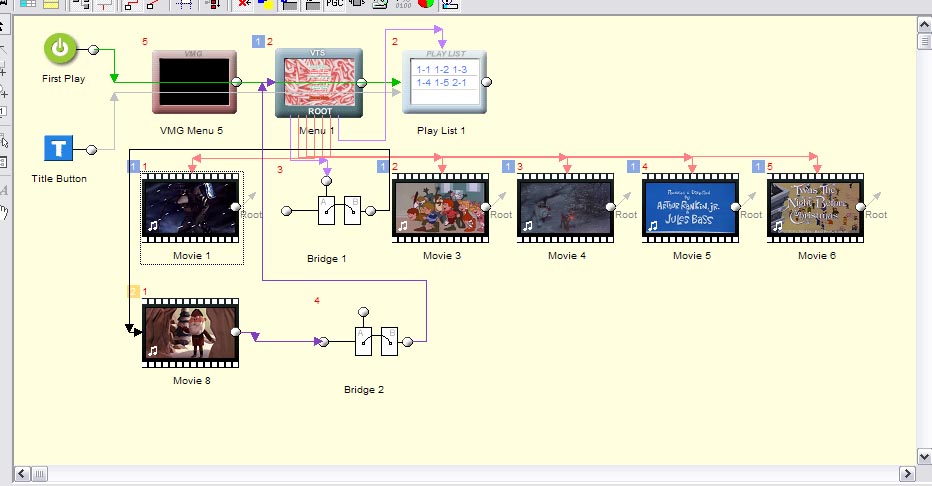The image size is (932, 486).
Task: Click the "Bridge 2" label
Action: (364, 390)
